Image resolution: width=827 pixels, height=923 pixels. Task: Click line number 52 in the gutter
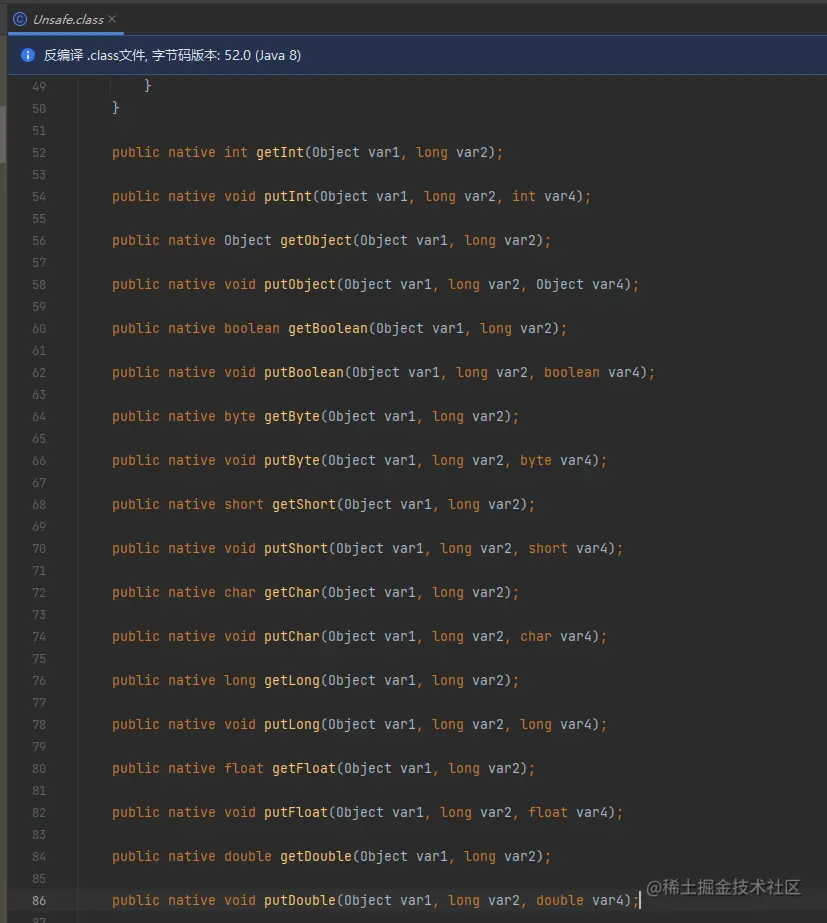click(39, 153)
